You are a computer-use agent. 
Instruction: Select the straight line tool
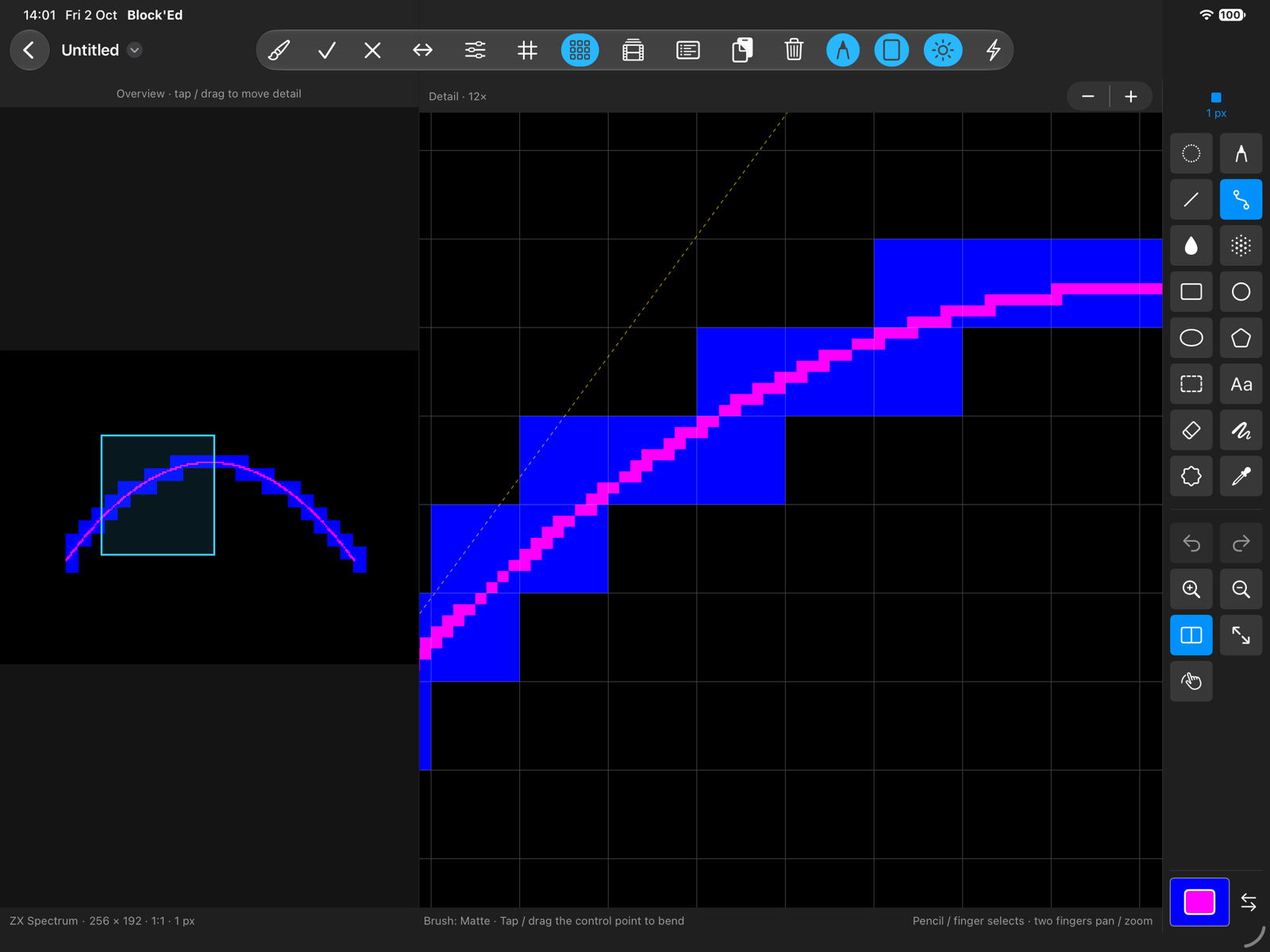tap(1191, 199)
